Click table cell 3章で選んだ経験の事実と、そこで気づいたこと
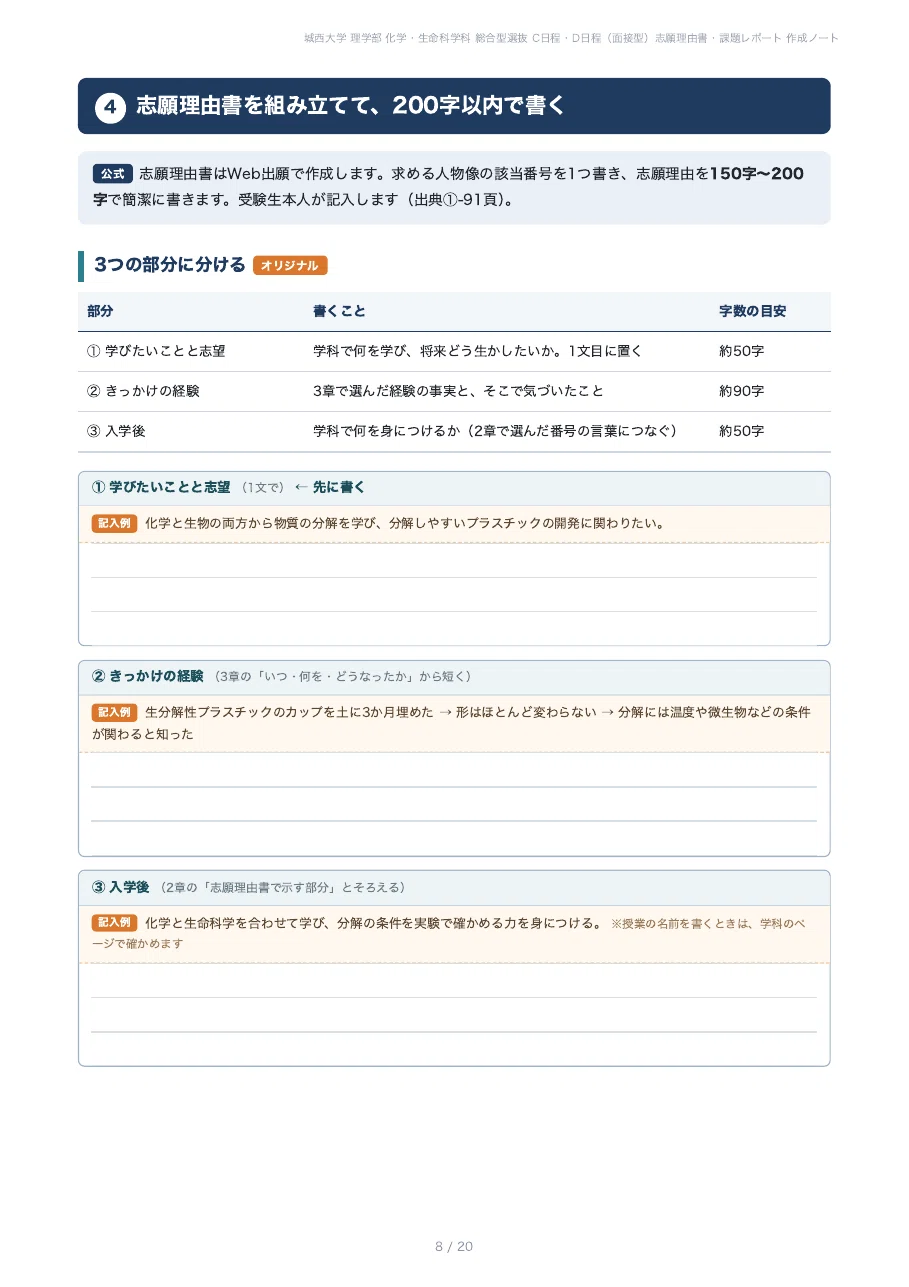 [458, 391]
